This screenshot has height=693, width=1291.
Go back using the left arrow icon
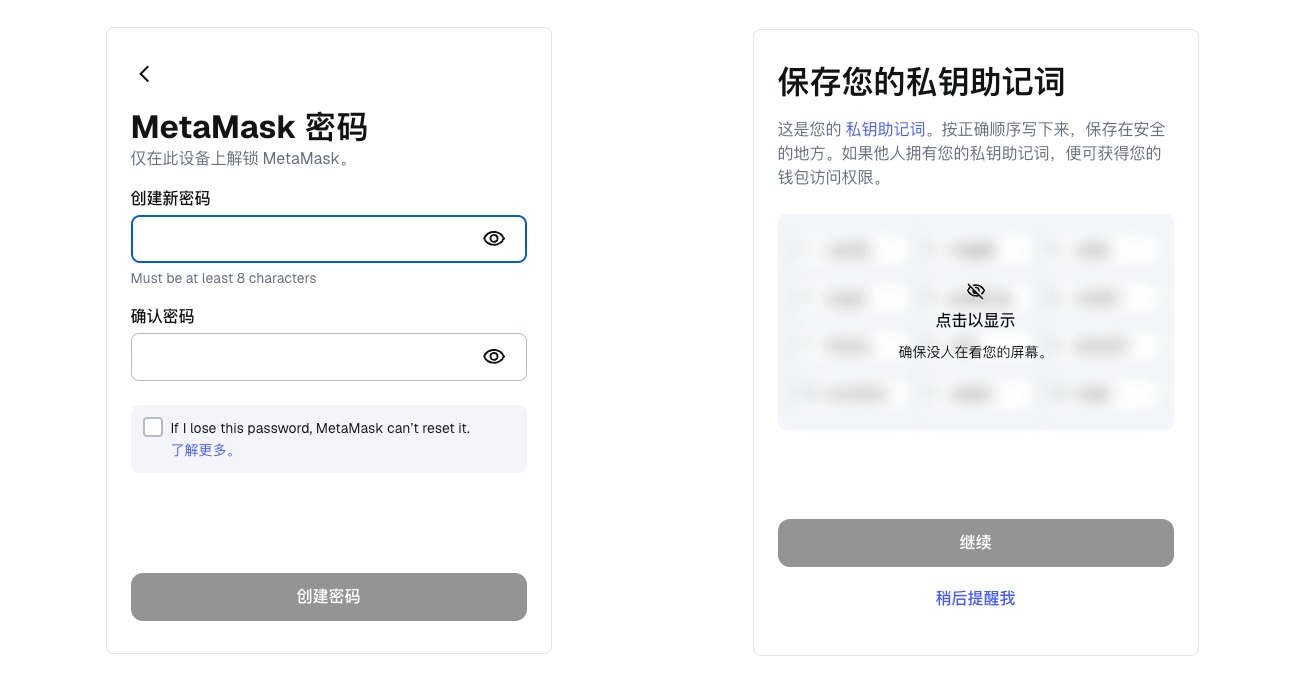pos(144,74)
